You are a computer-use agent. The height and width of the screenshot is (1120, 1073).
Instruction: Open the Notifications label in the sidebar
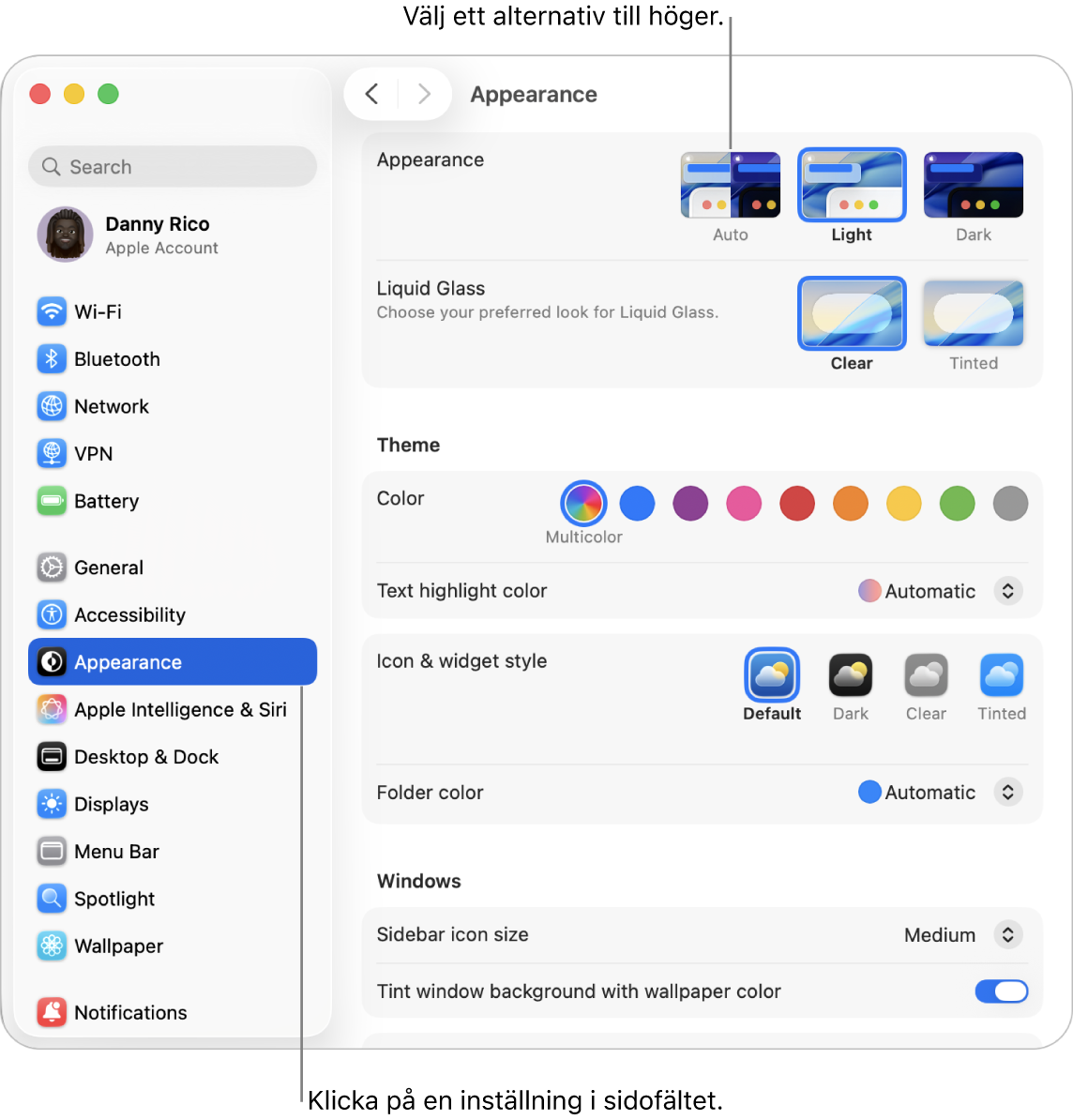tap(130, 1012)
